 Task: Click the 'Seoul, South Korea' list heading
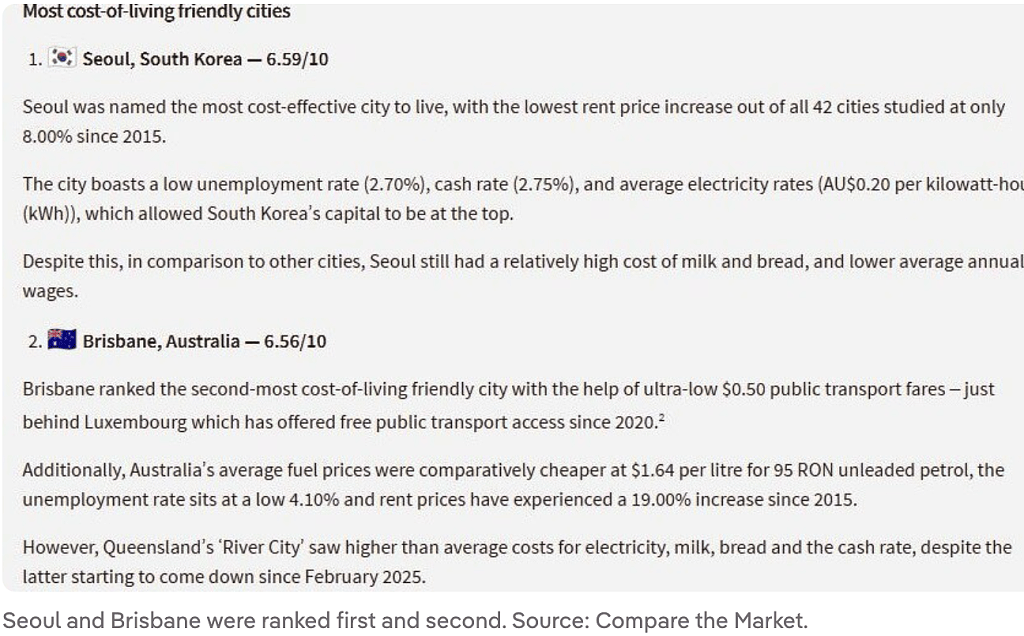[x=163, y=59]
